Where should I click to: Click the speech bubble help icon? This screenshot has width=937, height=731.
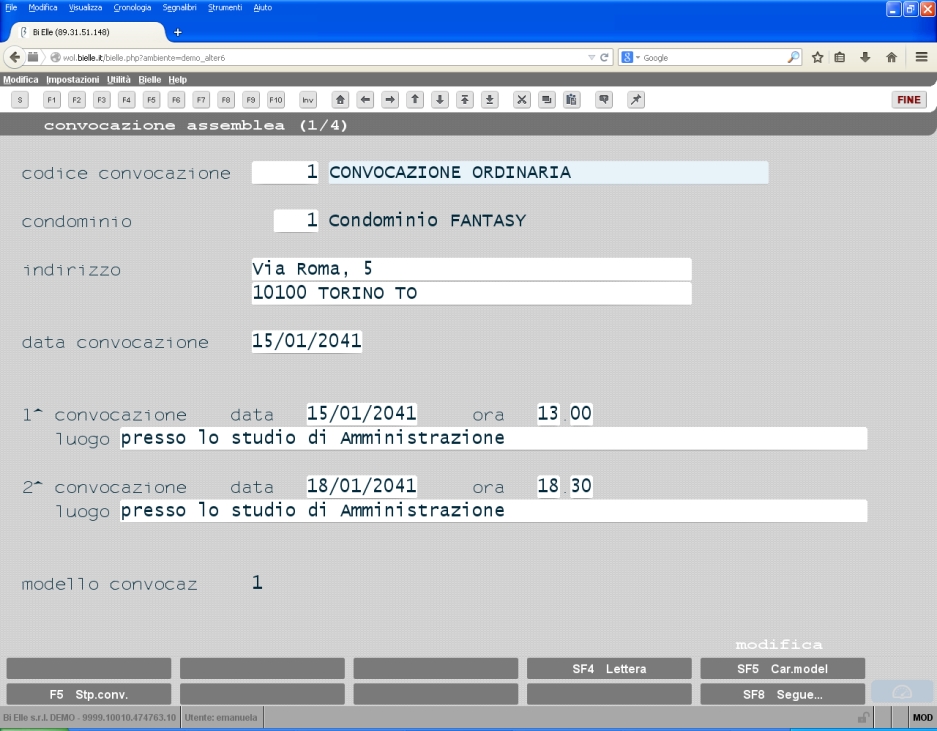tap(604, 100)
